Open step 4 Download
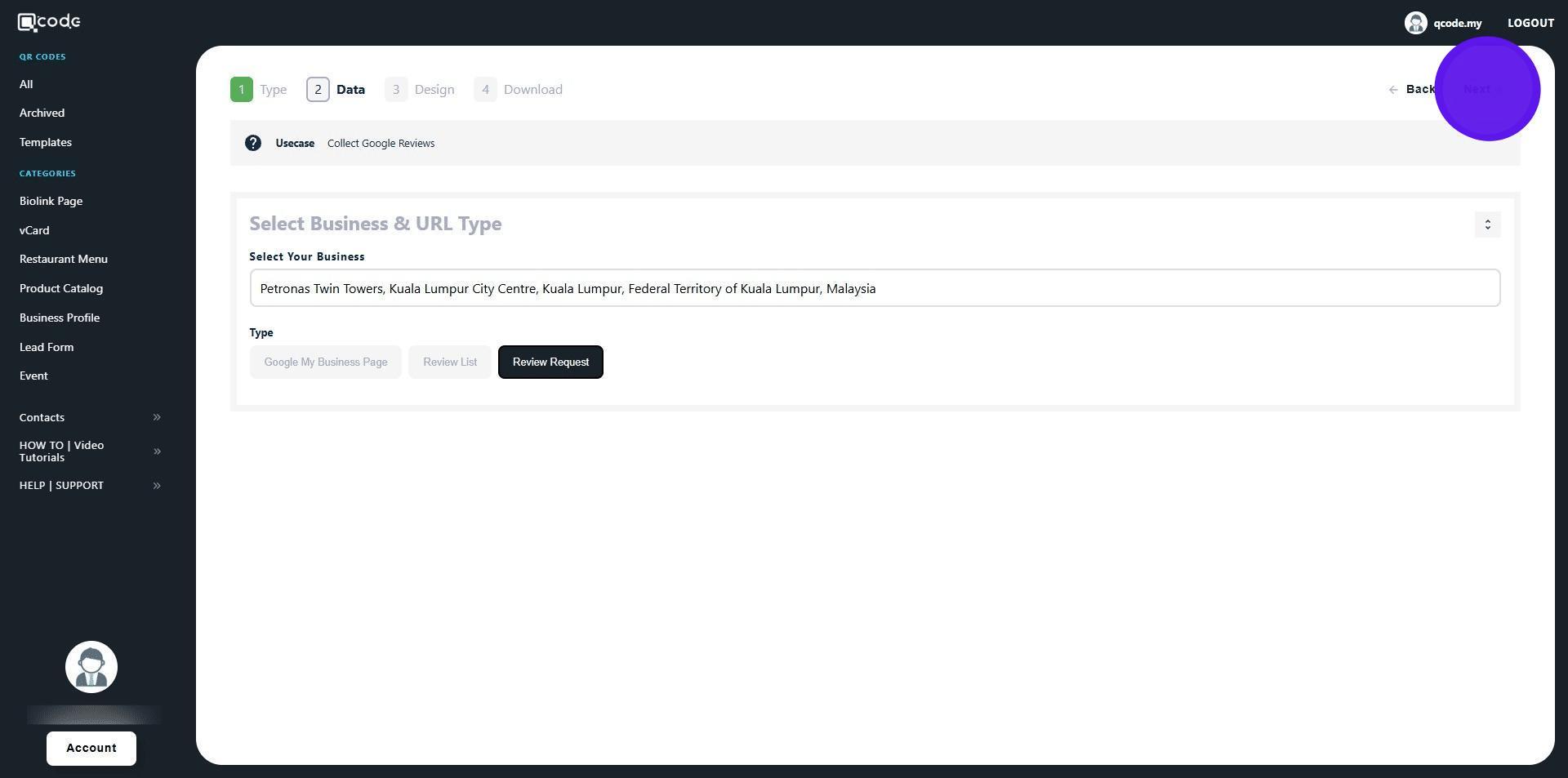Image resolution: width=1568 pixels, height=778 pixels. [518, 90]
